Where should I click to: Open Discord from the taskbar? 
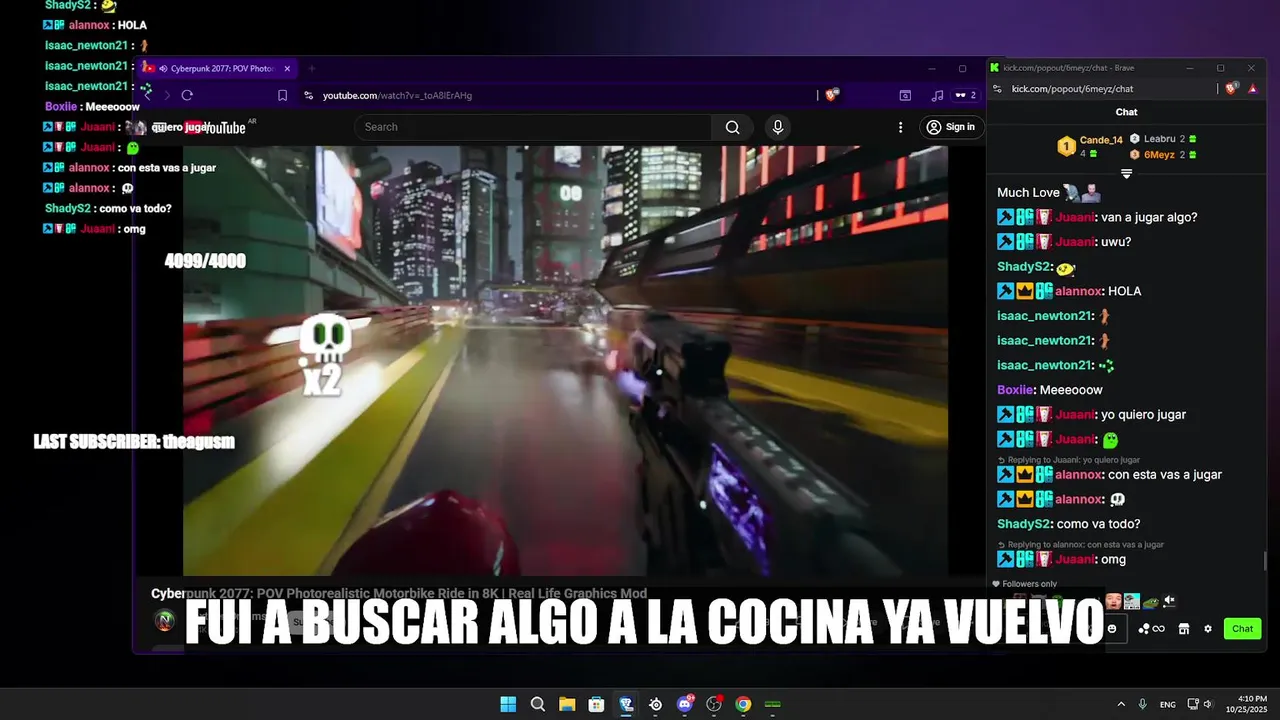[x=685, y=704]
